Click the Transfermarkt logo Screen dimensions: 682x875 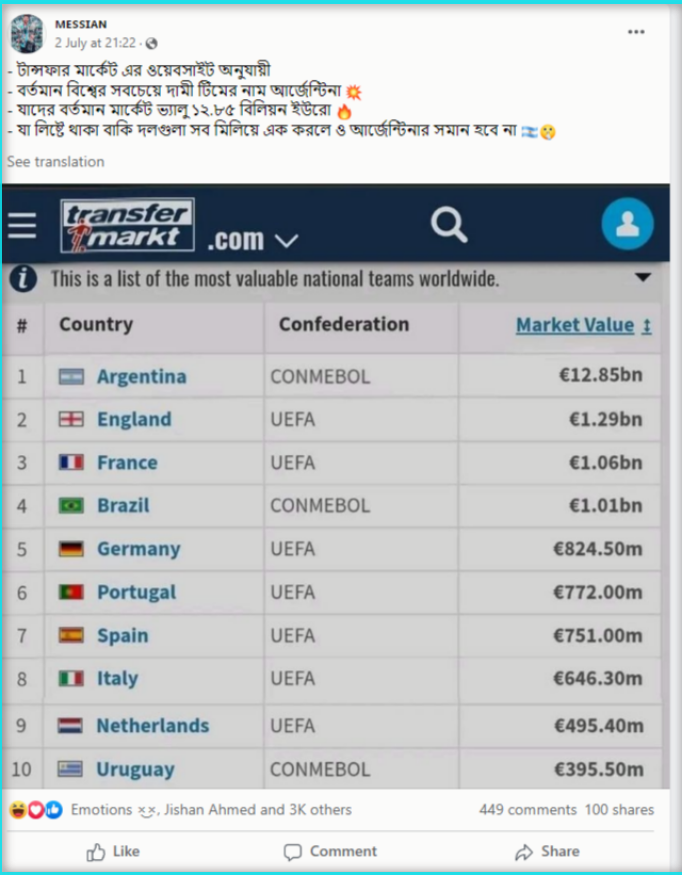[x=128, y=225]
